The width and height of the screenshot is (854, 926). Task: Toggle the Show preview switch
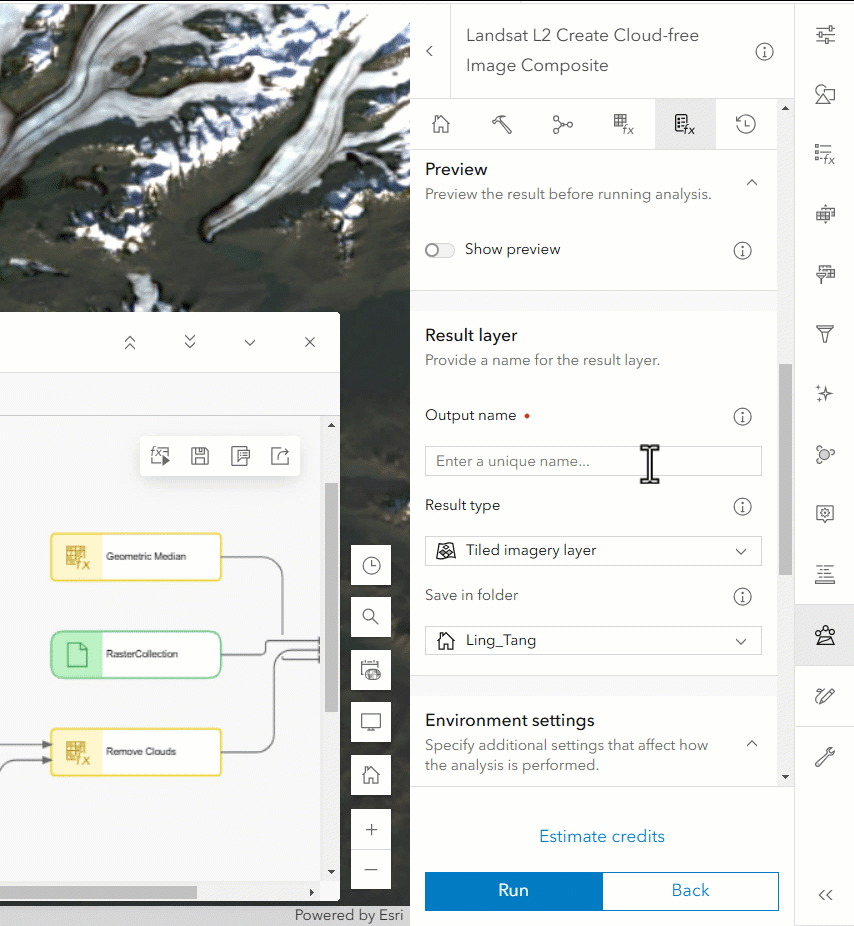point(439,250)
